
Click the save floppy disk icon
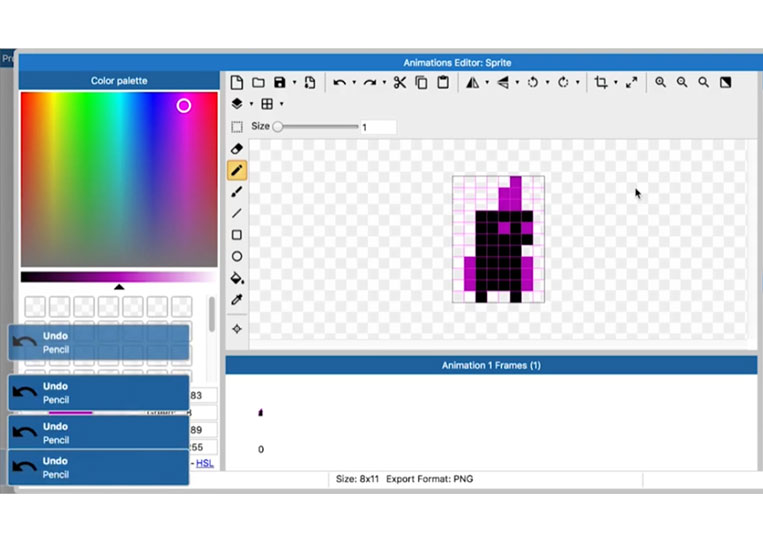click(x=280, y=83)
